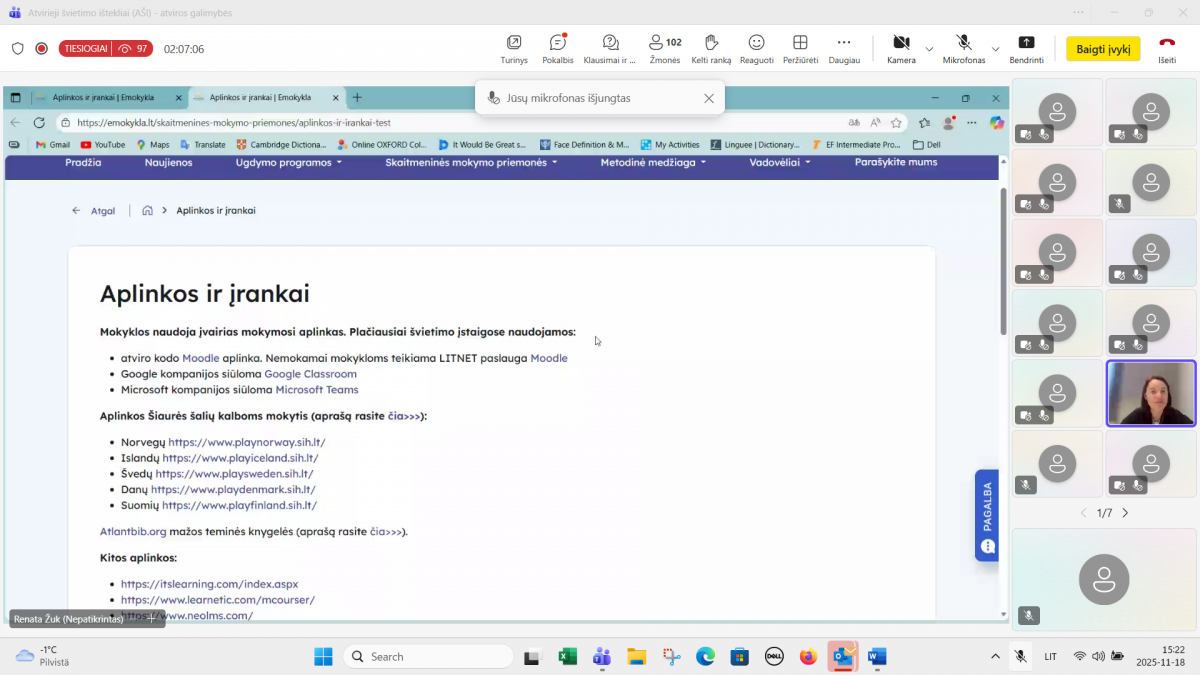Viewport: 1200px width, 675px height.
Task: Dismiss the microphone muted notification
Action: (x=709, y=98)
